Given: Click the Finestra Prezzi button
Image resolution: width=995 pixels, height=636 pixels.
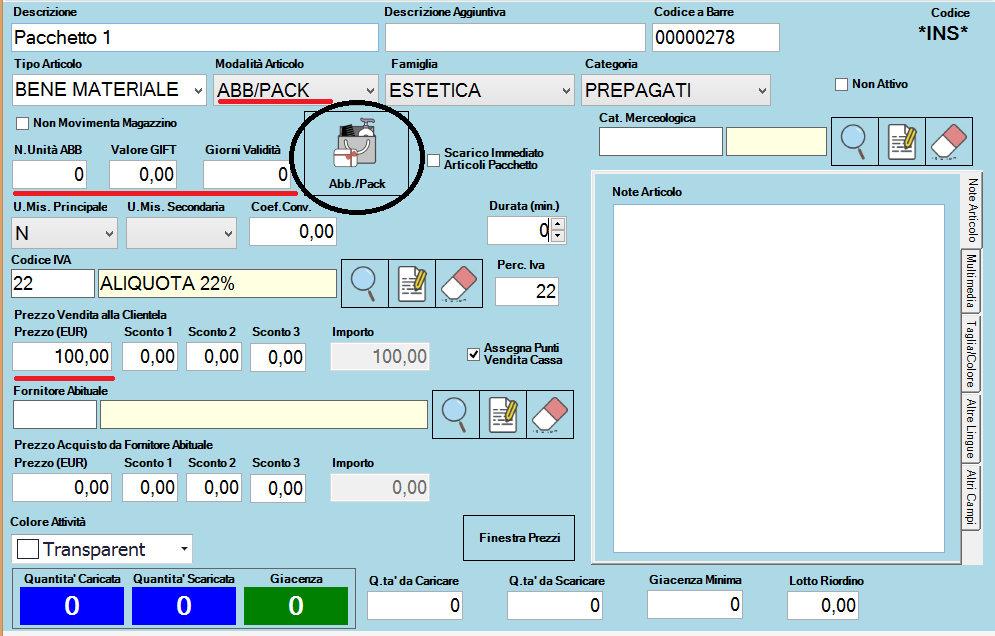Looking at the screenshot, I should coord(519,539).
